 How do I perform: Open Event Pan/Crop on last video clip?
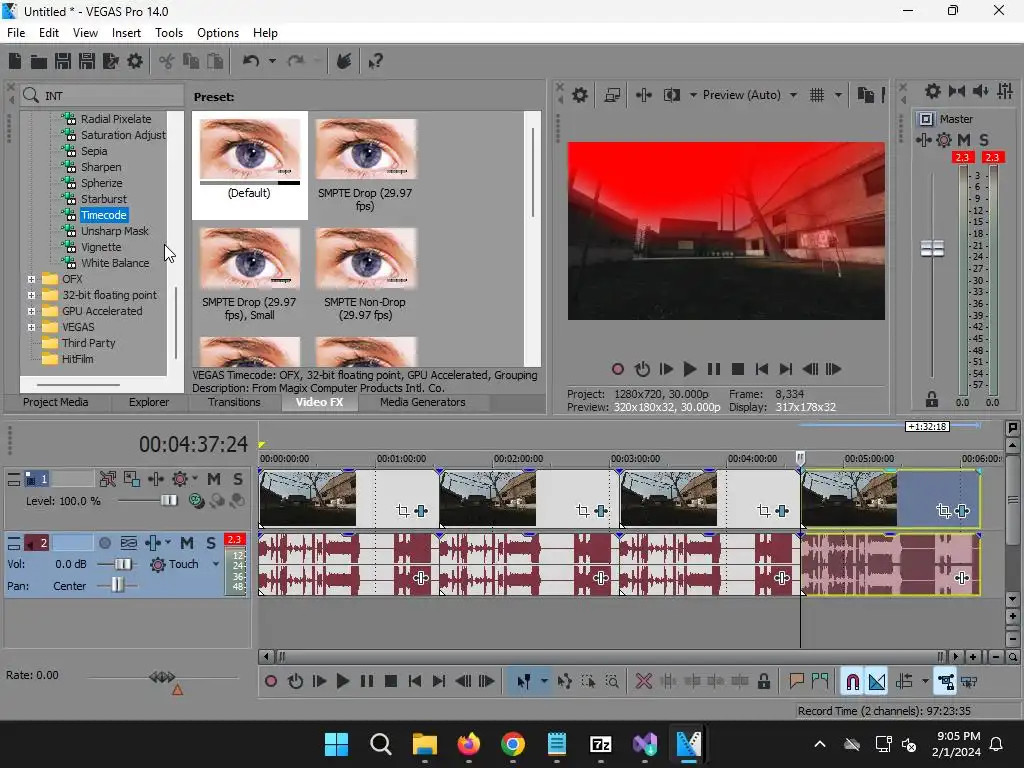(x=943, y=511)
